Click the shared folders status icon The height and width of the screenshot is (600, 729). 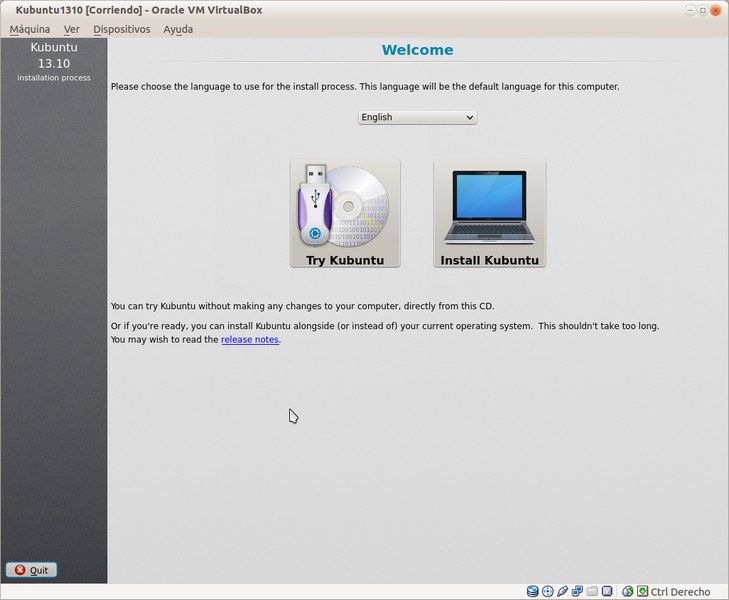(x=592, y=591)
